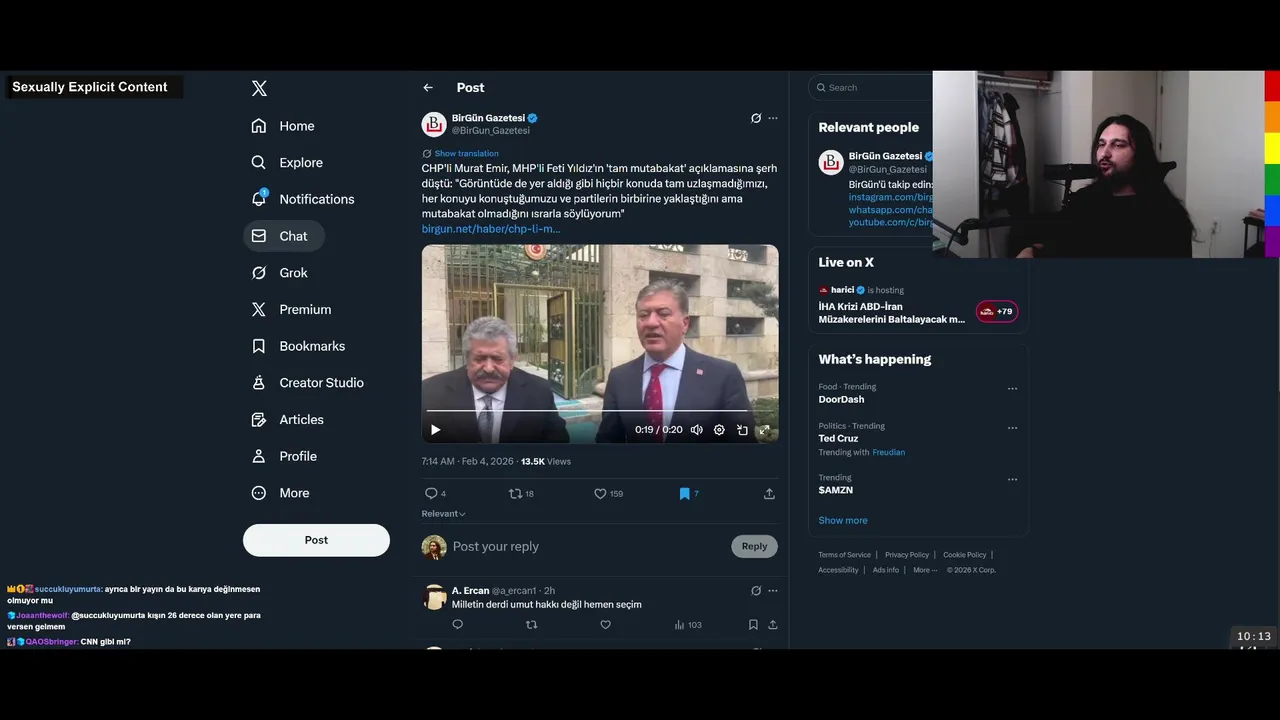Share the BirGün post
The width and height of the screenshot is (1280, 720).
click(769, 493)
